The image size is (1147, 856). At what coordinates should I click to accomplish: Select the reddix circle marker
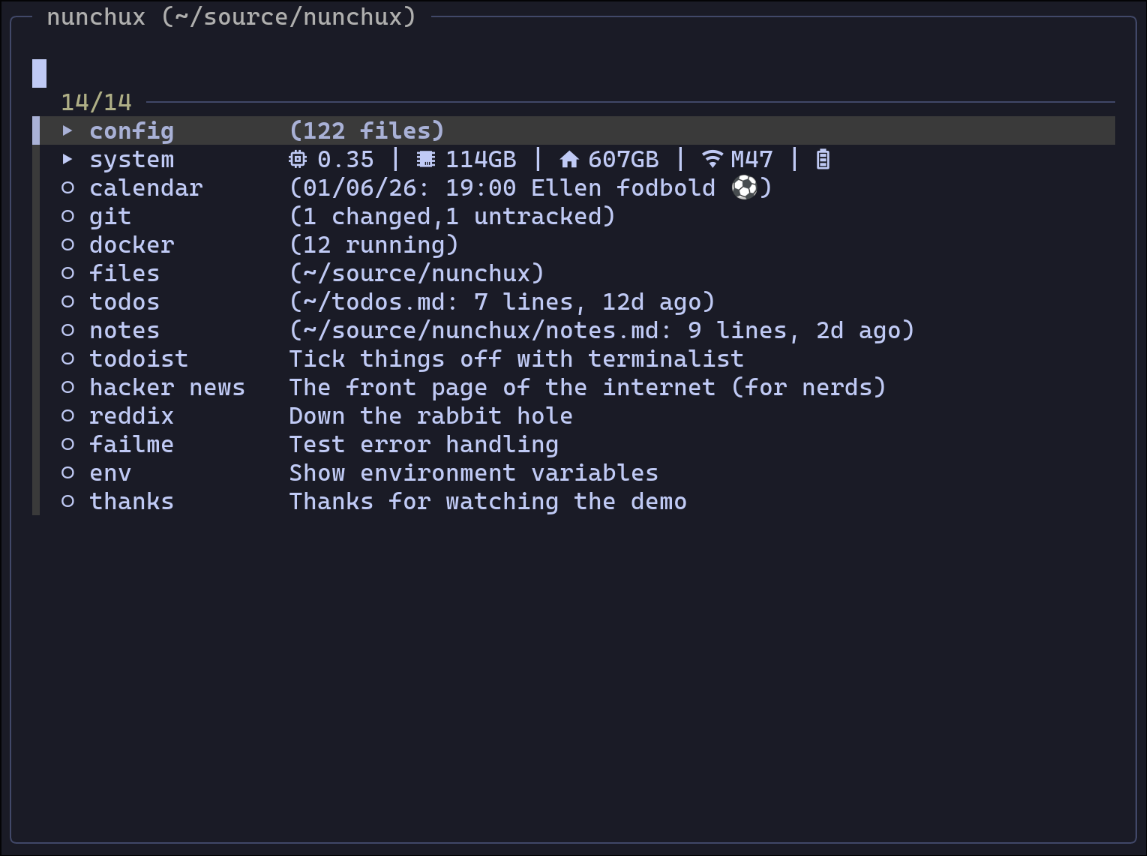(x=67, y=416)
